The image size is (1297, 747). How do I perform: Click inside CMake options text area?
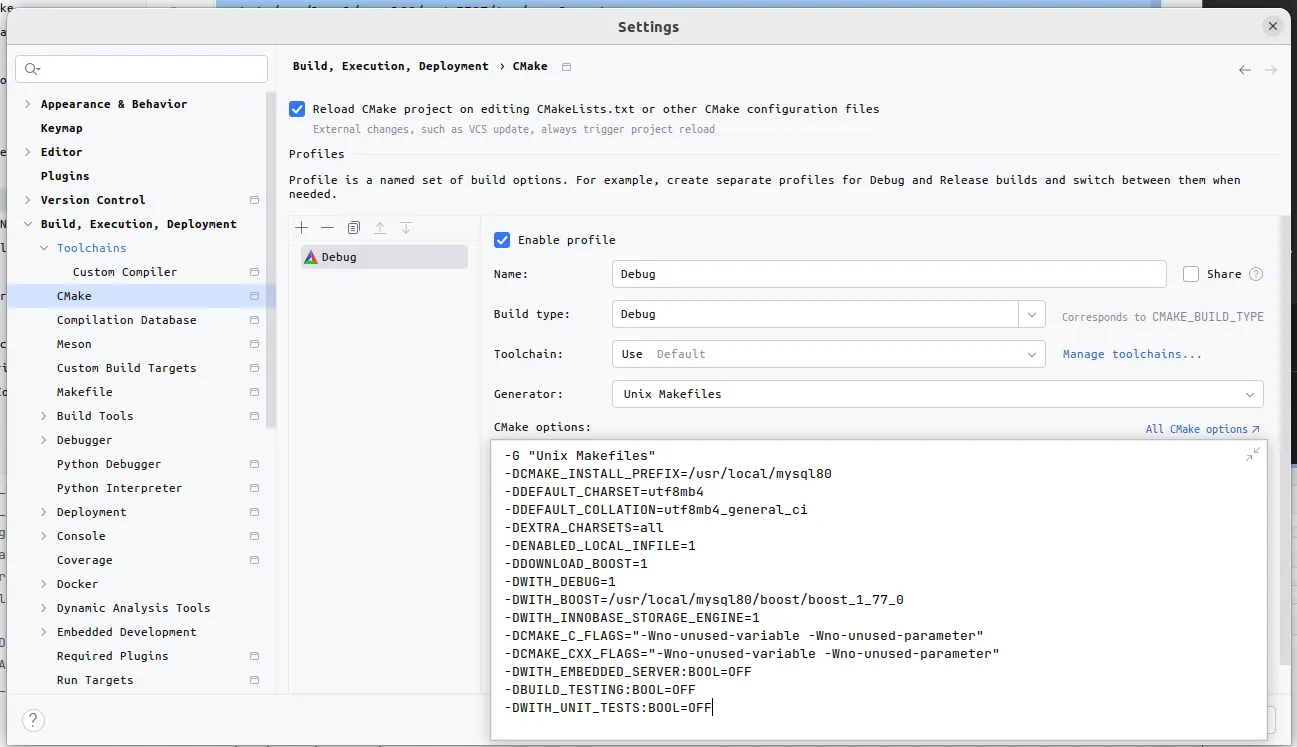(x=879, y=590)
